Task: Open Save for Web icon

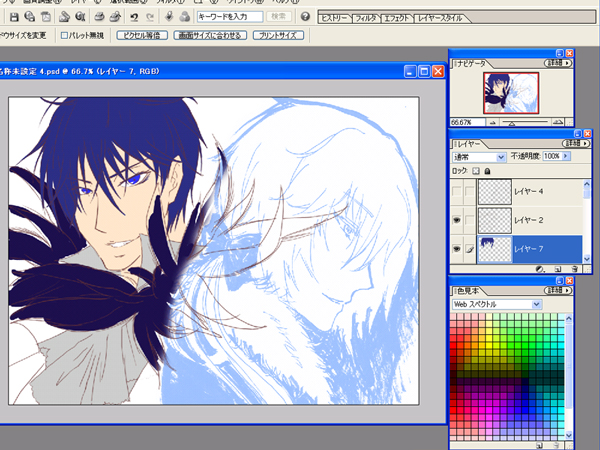Action: [29, 17]
